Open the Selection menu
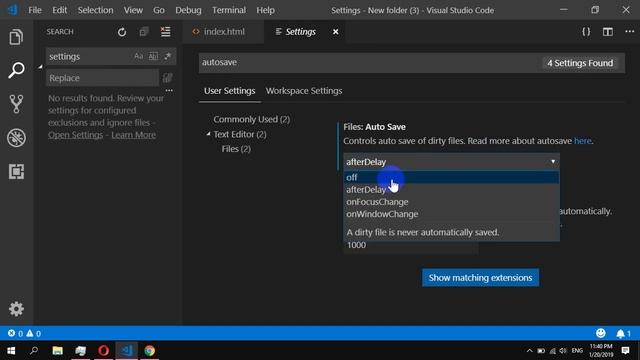 (96, 10)
